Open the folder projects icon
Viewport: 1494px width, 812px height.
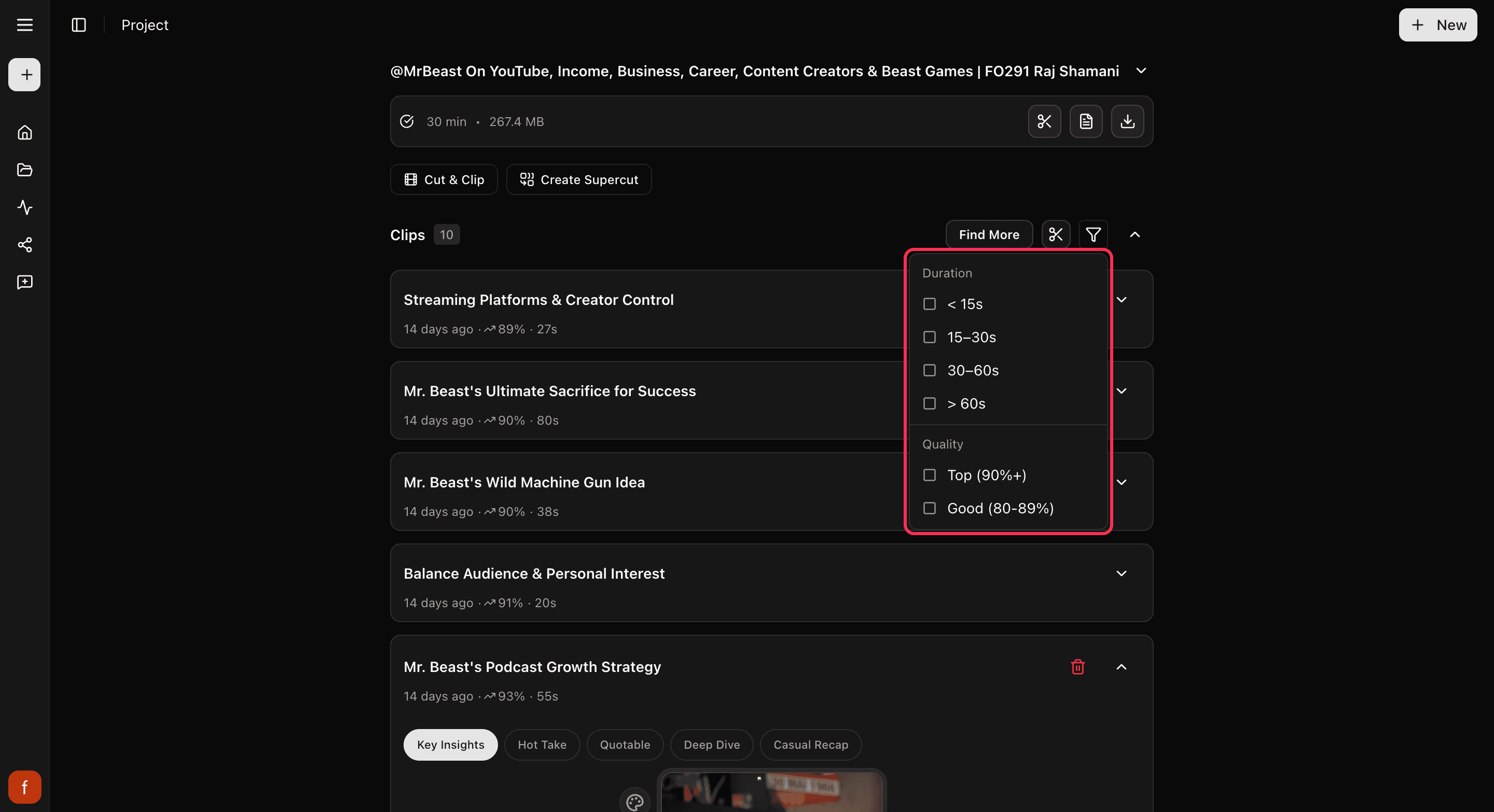click(x=24, y=170)
